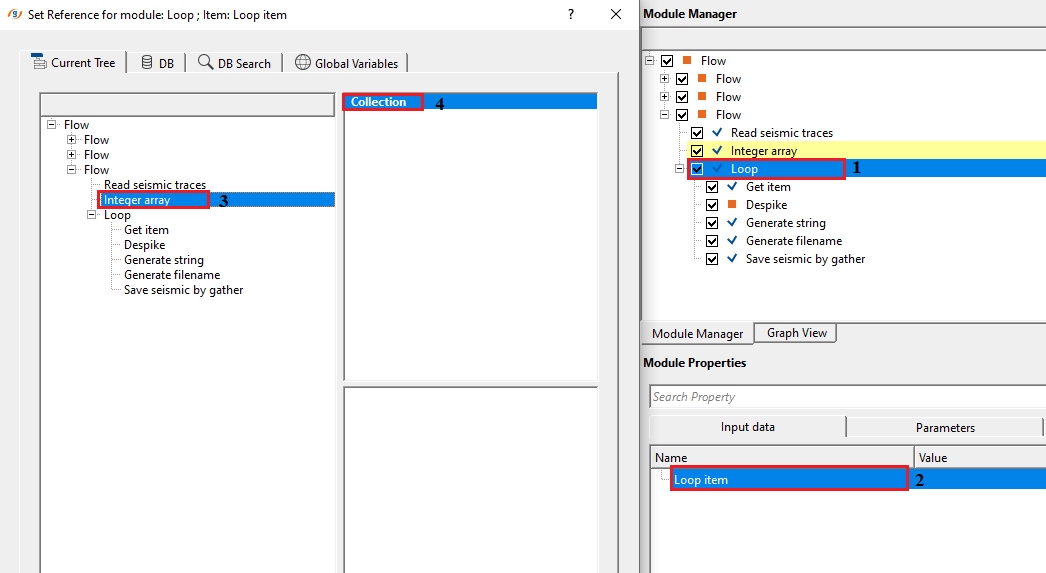This screenshot has width=1046, height=573.
Task: Toggle the Despike module checkbox
Action: pos(712,205)
